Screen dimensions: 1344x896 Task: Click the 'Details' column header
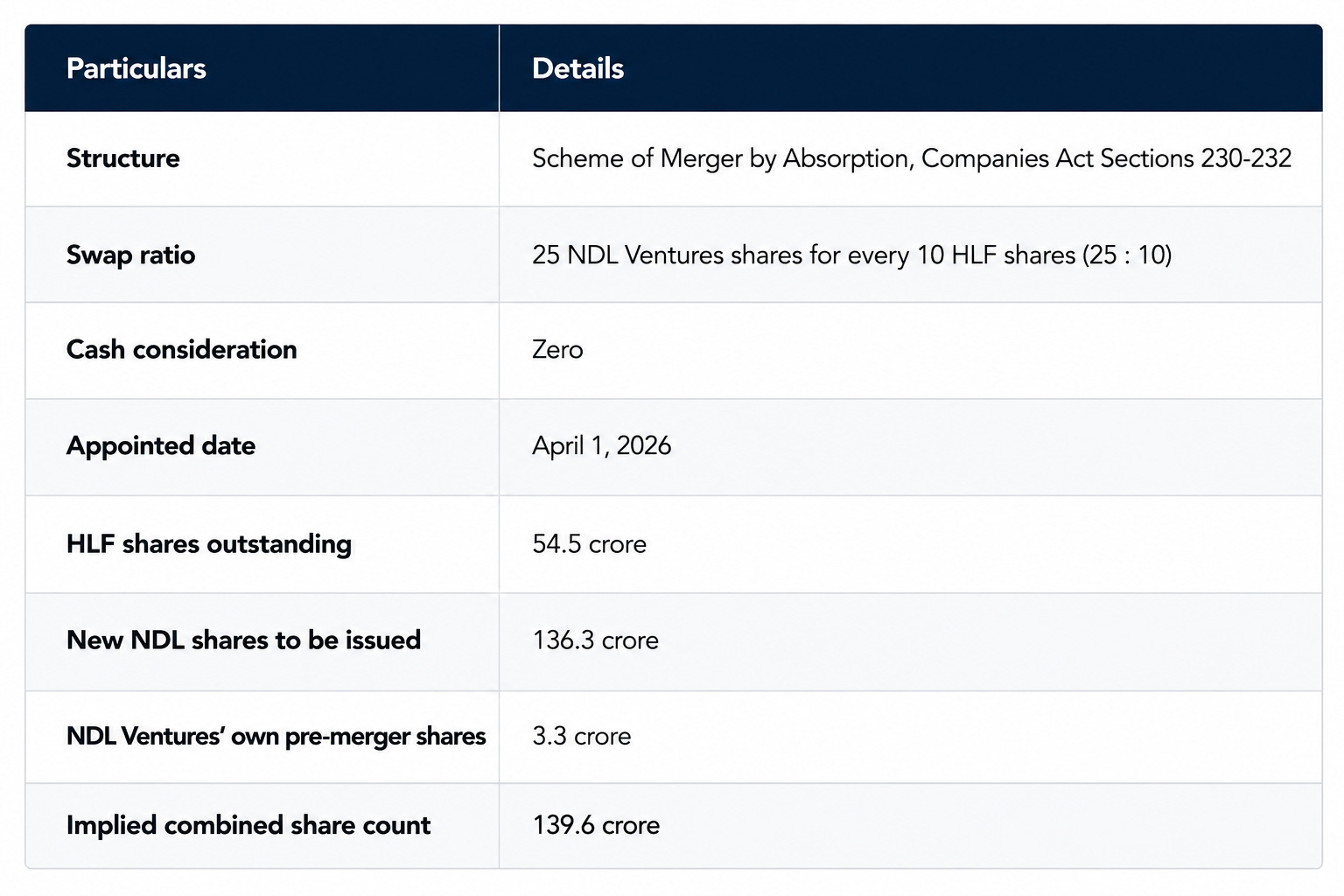pos(577,68)
